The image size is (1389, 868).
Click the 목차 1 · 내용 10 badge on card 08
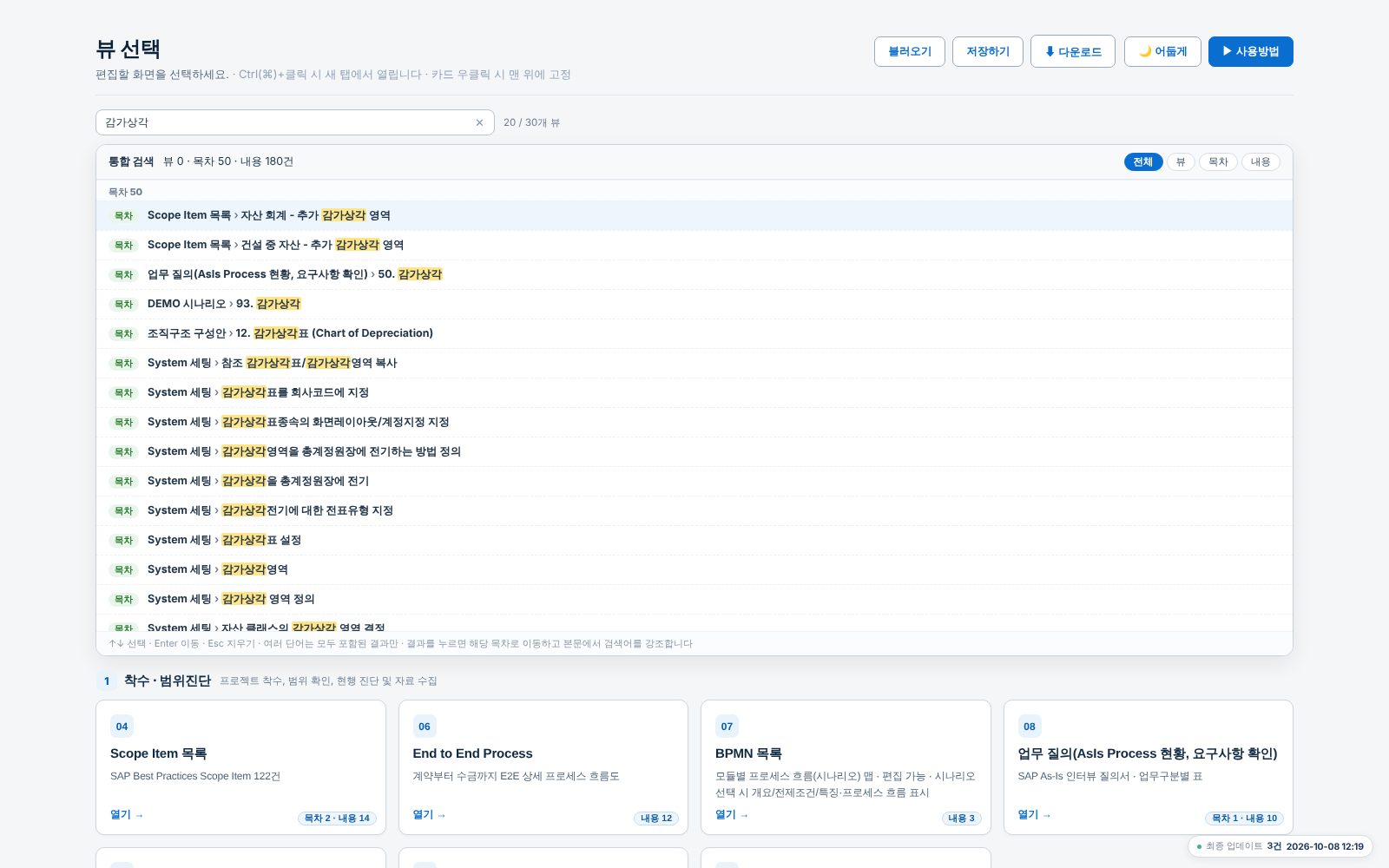(1245, 818)
